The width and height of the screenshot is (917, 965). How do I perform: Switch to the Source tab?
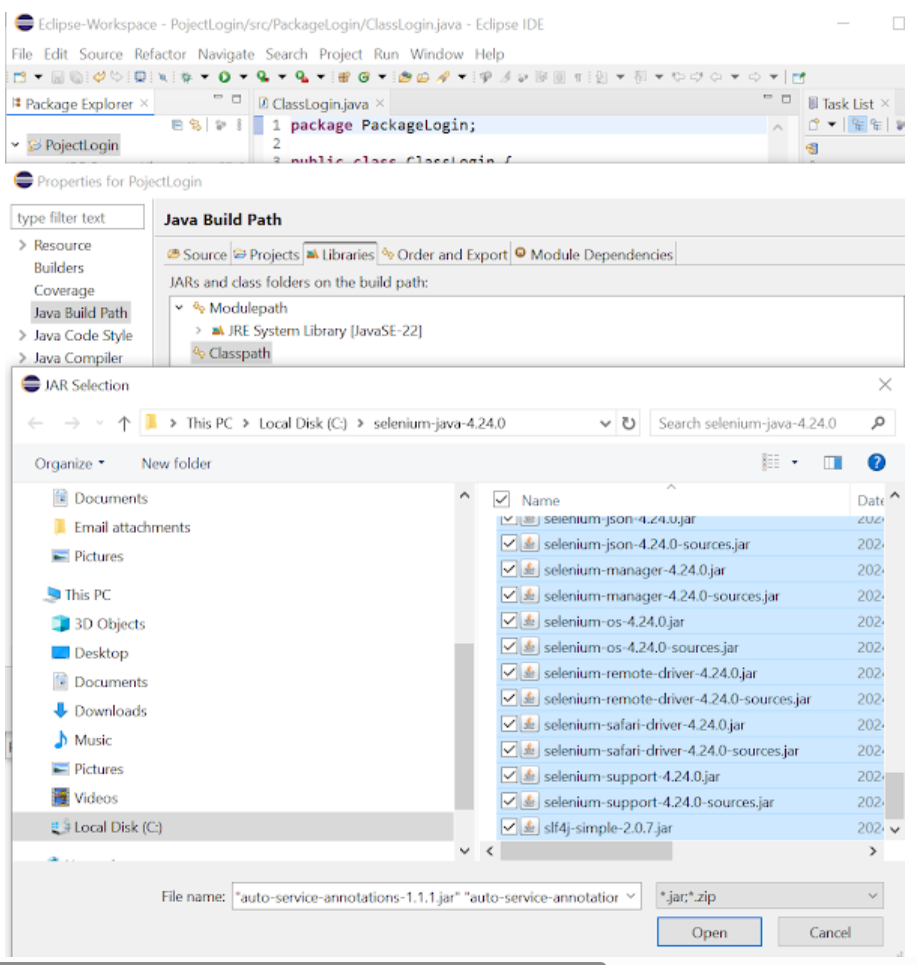pyautogui.click(x=197, y=254)
